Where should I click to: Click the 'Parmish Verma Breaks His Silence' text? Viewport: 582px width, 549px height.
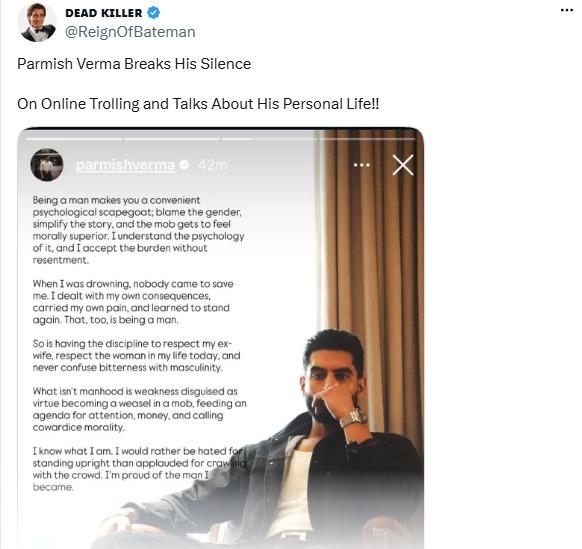click(x=134, y=64)
